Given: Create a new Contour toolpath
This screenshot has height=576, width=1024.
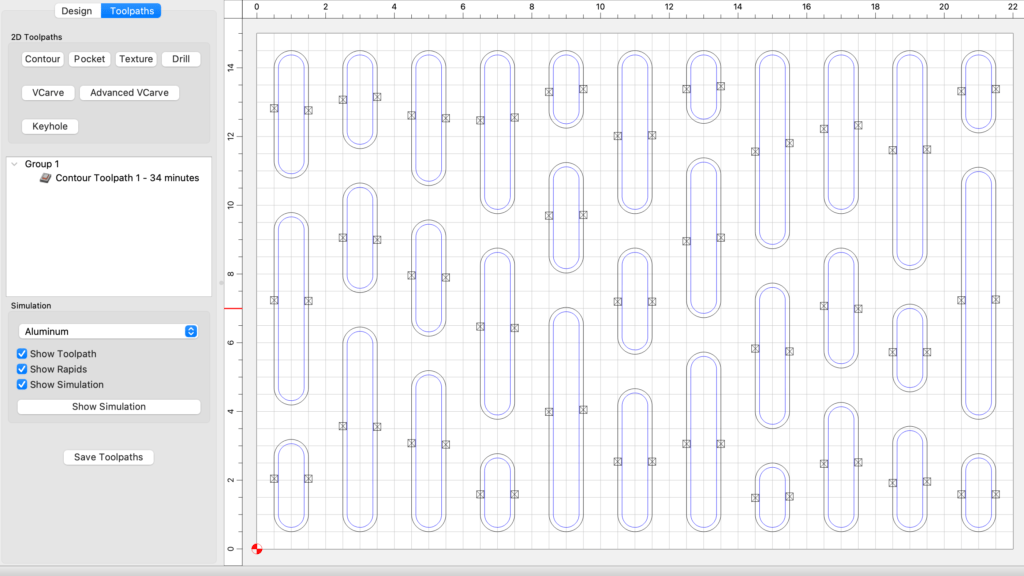Looking at the screenshot, I should point(43,59).
